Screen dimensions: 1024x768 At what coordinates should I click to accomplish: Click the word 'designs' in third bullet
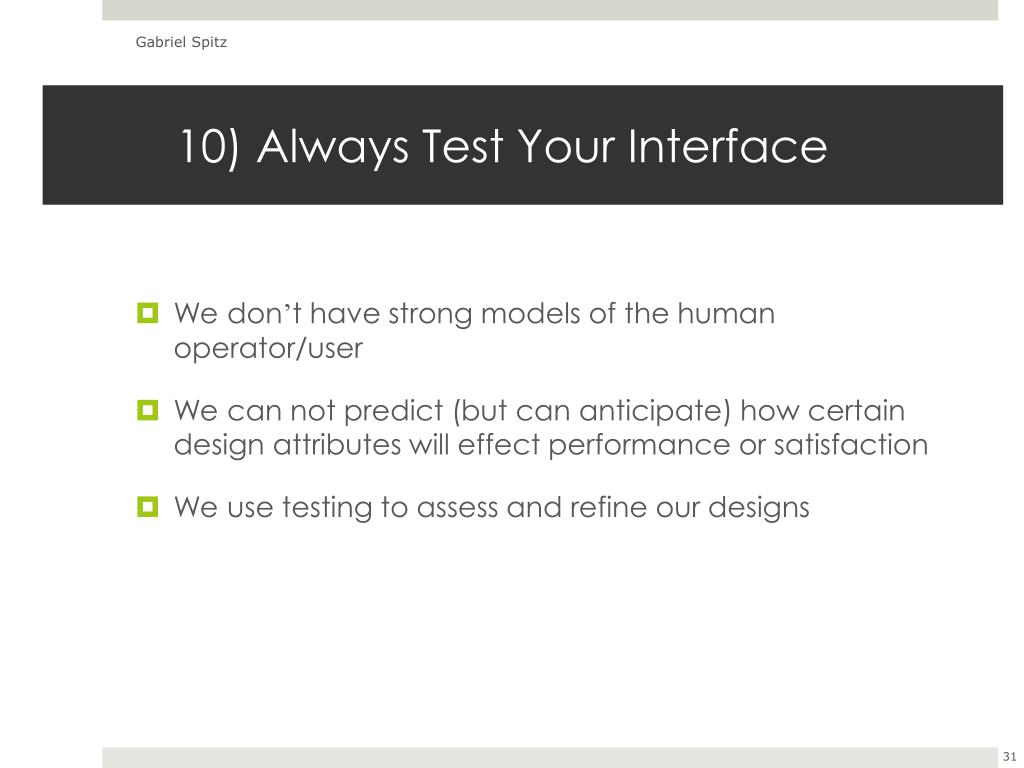tap(759, 508)
